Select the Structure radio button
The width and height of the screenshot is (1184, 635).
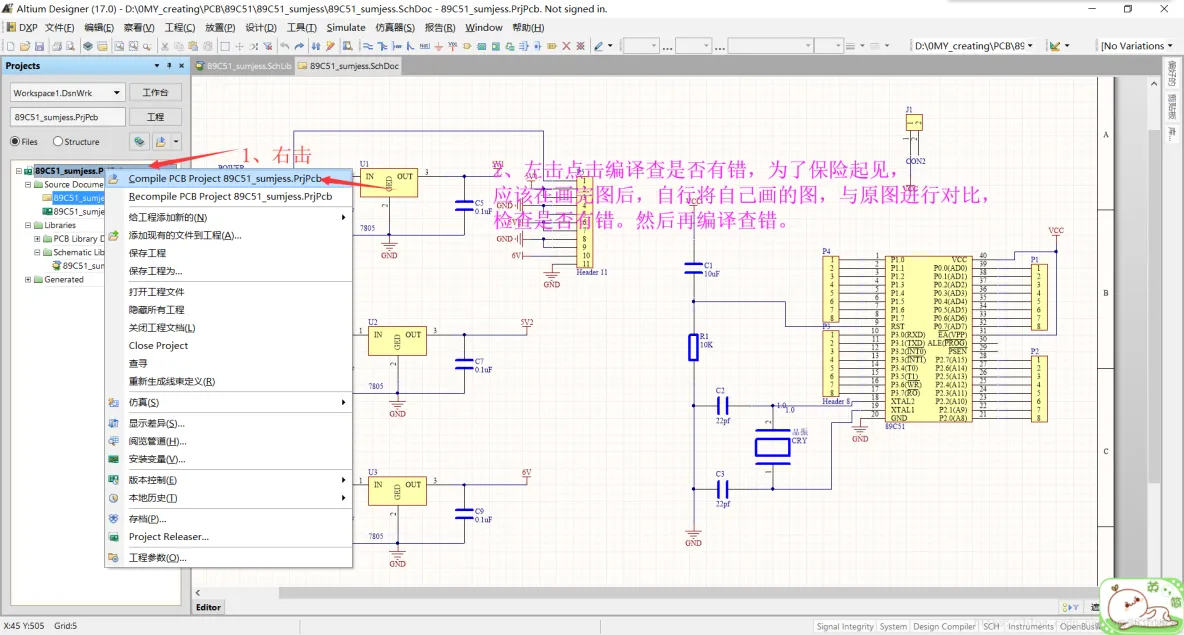click(58, 141)
